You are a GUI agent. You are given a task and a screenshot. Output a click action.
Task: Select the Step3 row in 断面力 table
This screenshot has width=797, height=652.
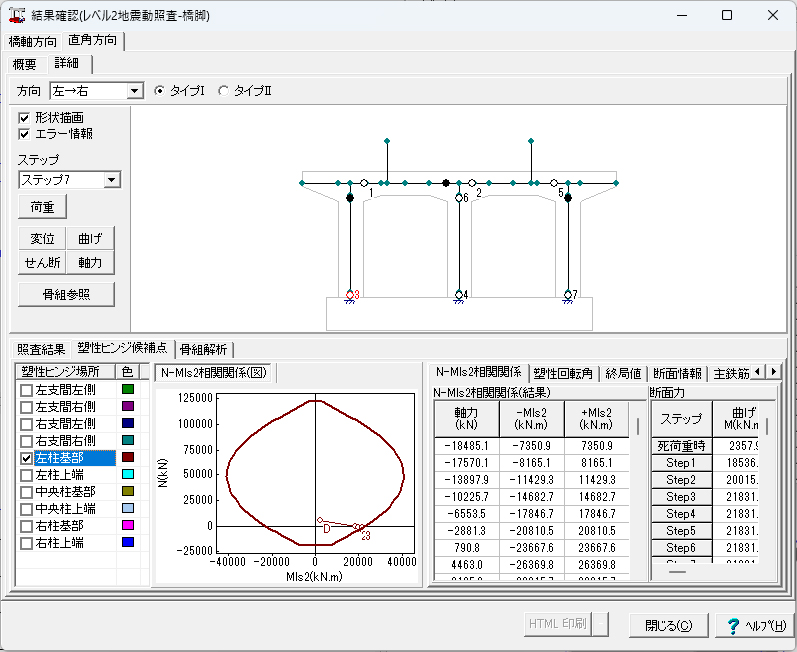pos(680,497)
